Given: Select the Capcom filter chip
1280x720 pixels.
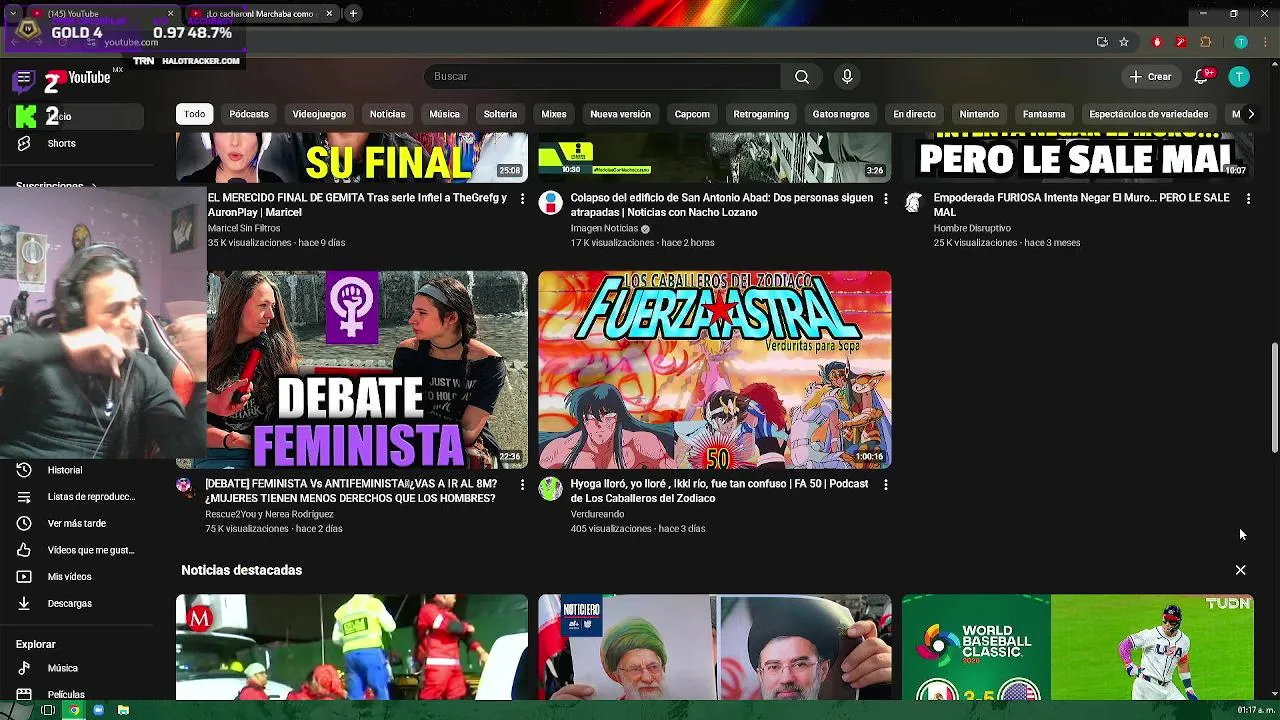Looking at the screenshot, I should tap(692, 114).
